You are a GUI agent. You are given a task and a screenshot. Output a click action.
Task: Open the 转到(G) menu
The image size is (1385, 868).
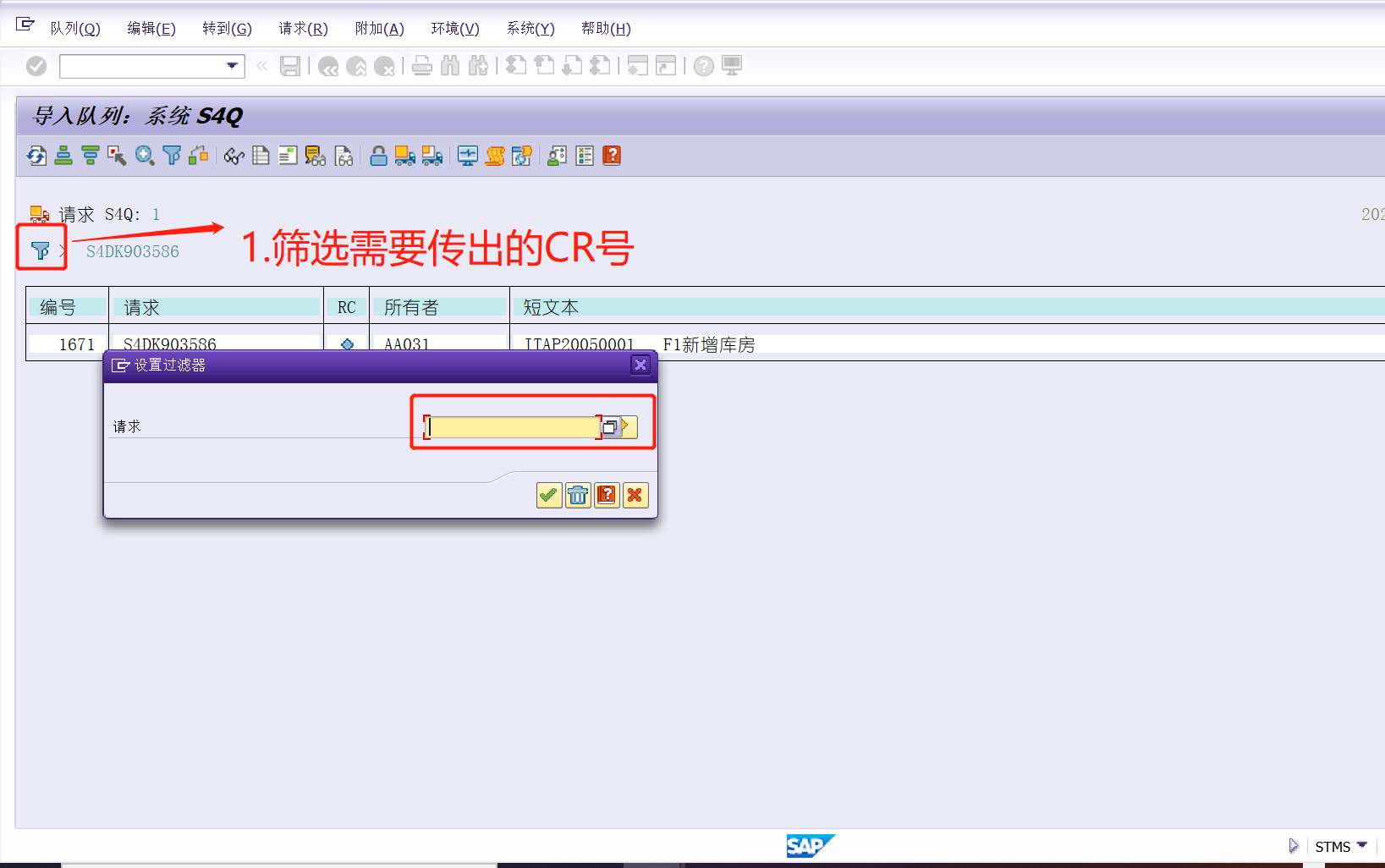[x=227, y=28]
